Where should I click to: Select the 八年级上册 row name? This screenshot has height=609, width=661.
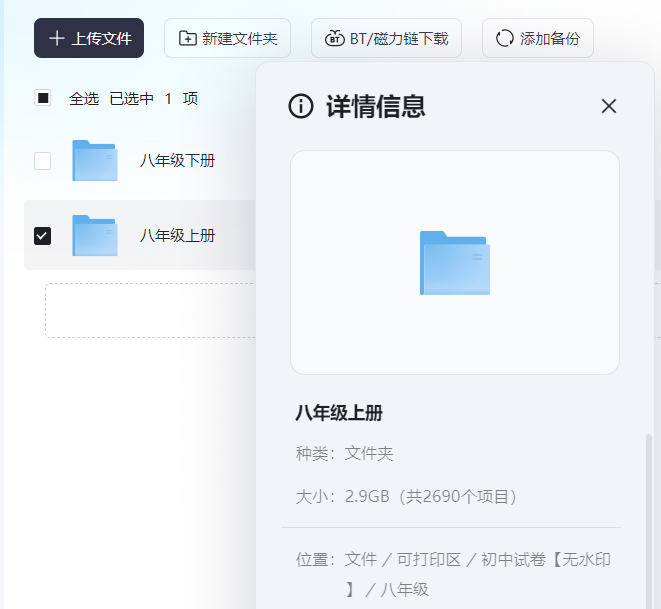tap(177, 236)
